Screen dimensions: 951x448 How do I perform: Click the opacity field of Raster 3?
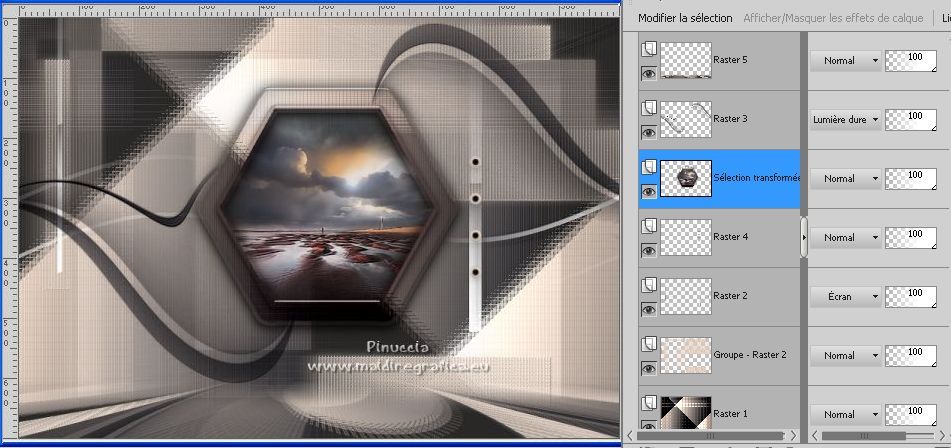click(x=911, y=119)
